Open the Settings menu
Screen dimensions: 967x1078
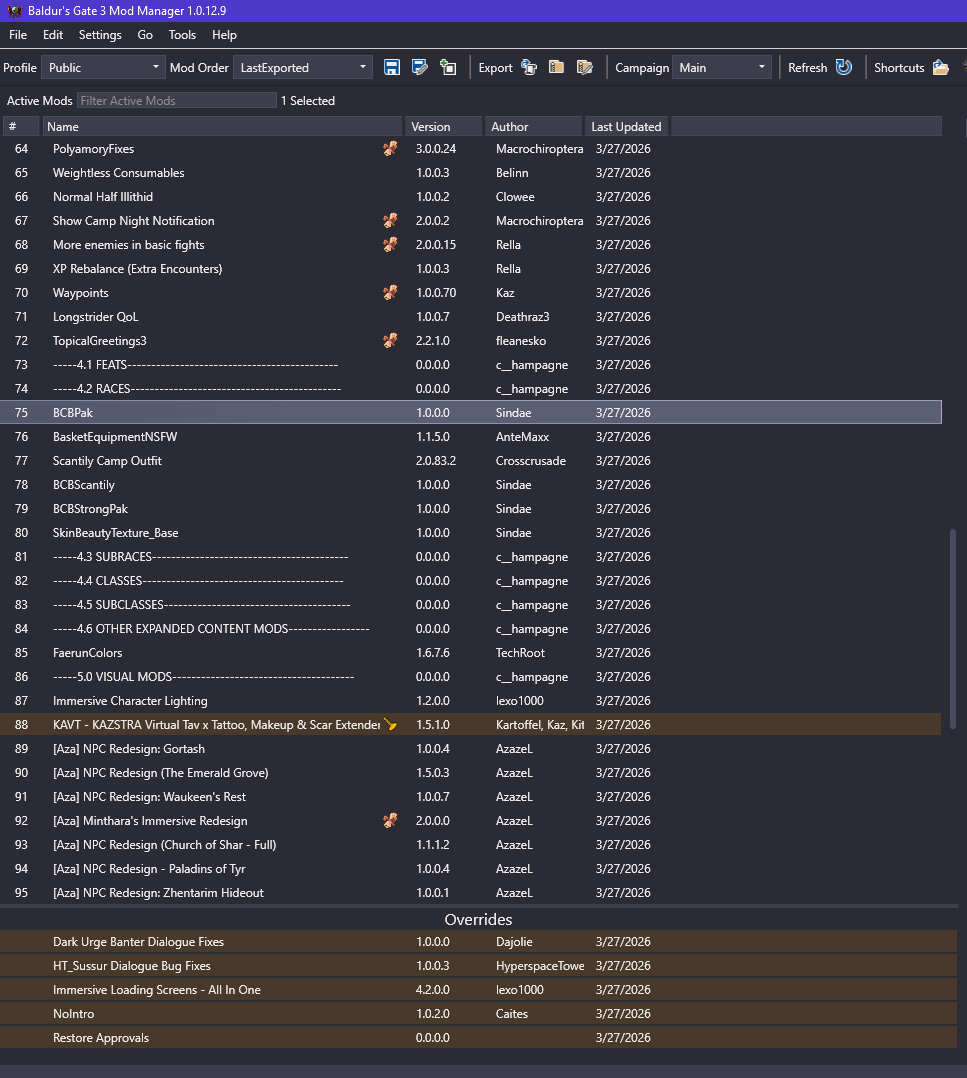coord(100,35)
